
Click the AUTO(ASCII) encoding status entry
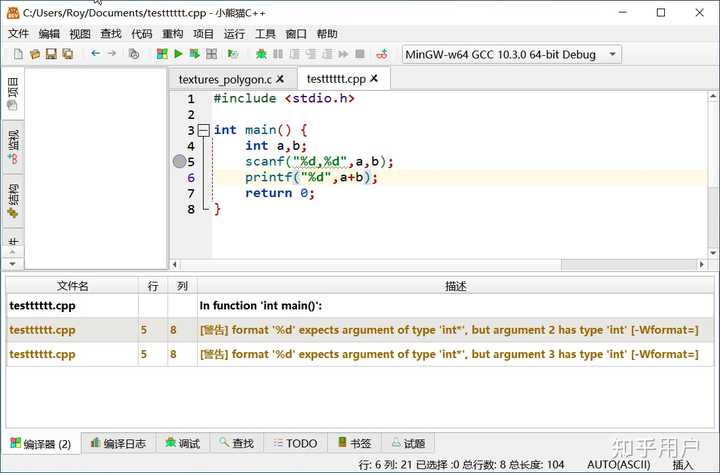[619, 465]
